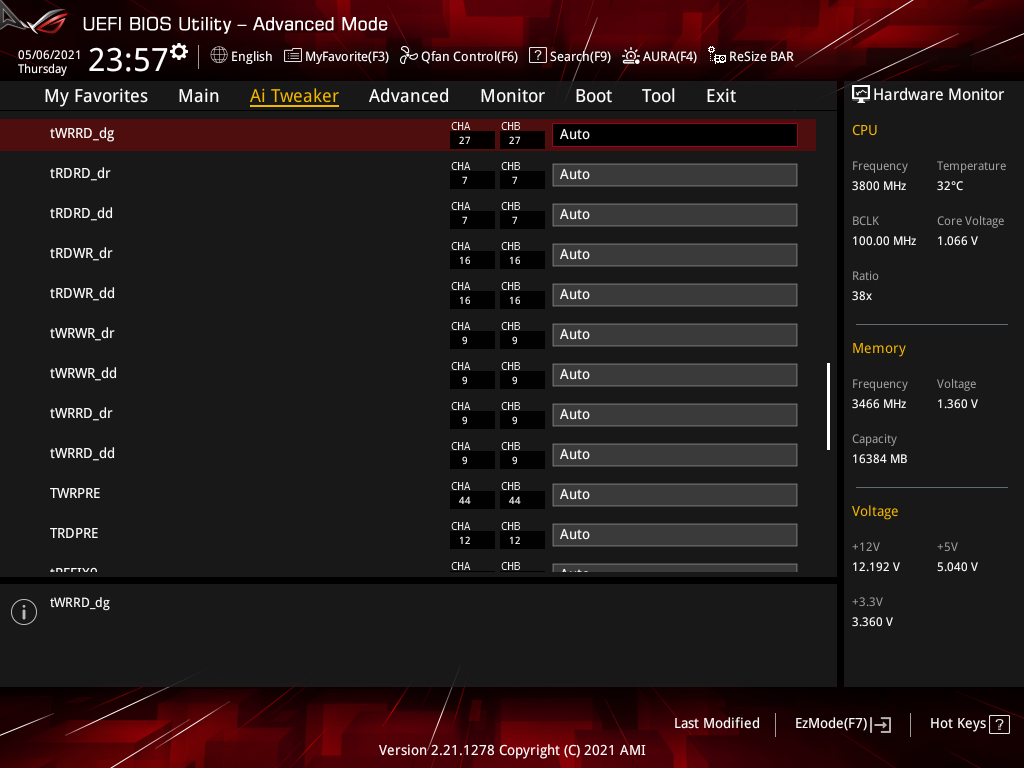
Task: Select the tWRRD_dd Auto field
Action: [x=675, y=455]
